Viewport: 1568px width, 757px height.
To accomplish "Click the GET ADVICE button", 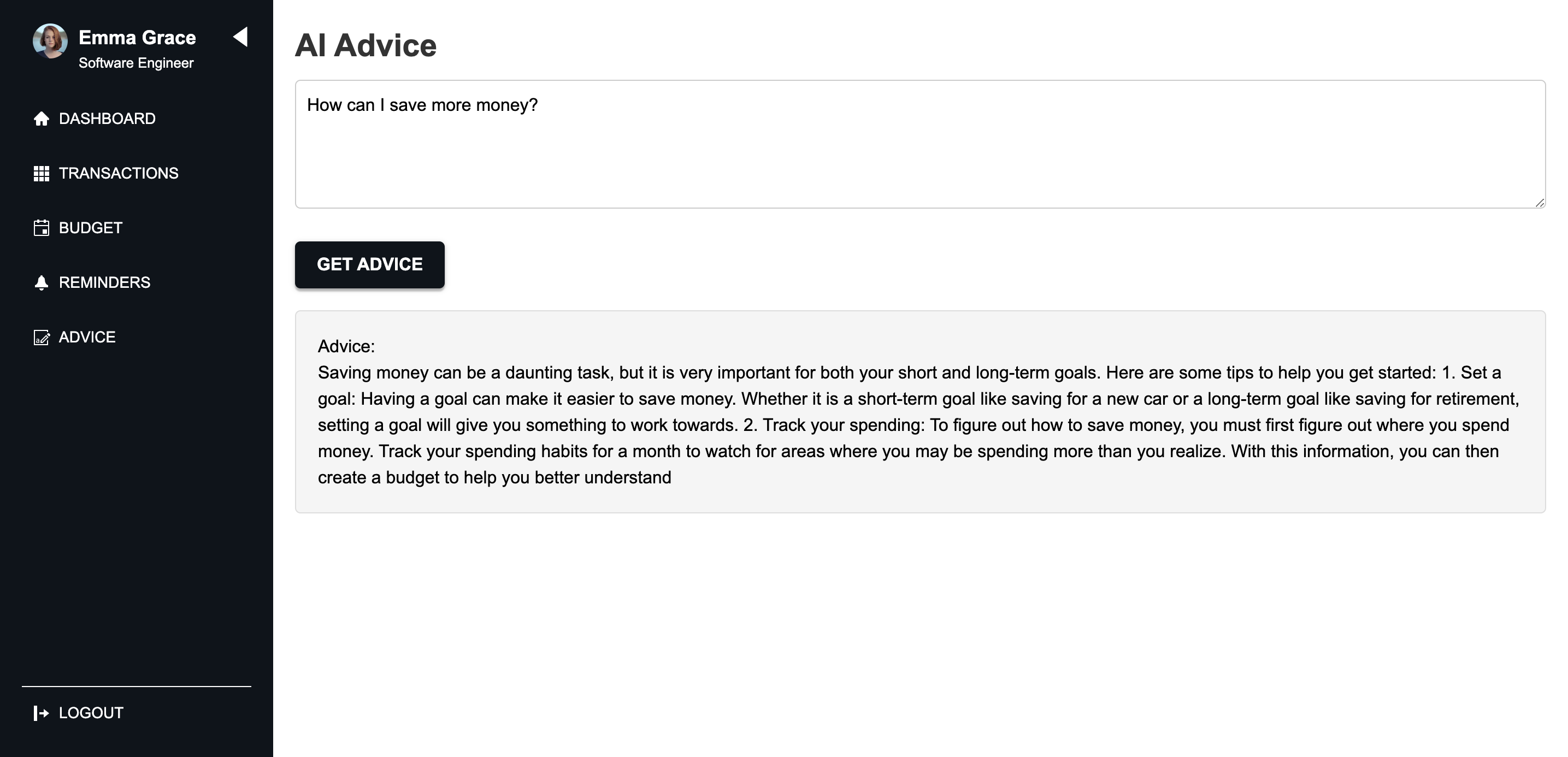I will coord(369,265).
